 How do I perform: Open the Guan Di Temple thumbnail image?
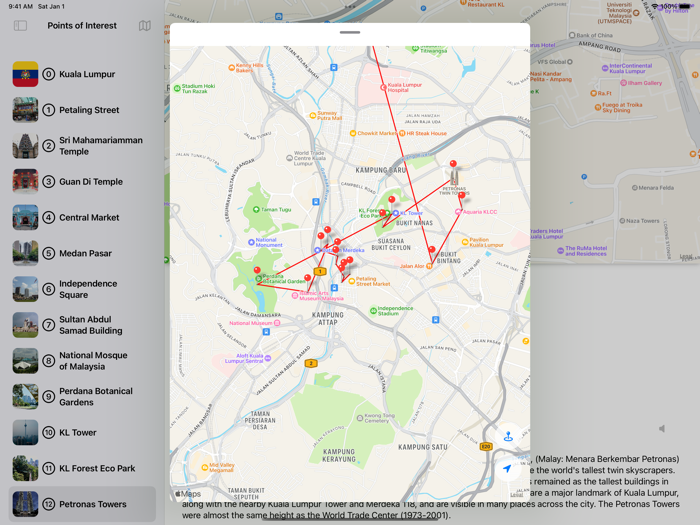point(25,182)
